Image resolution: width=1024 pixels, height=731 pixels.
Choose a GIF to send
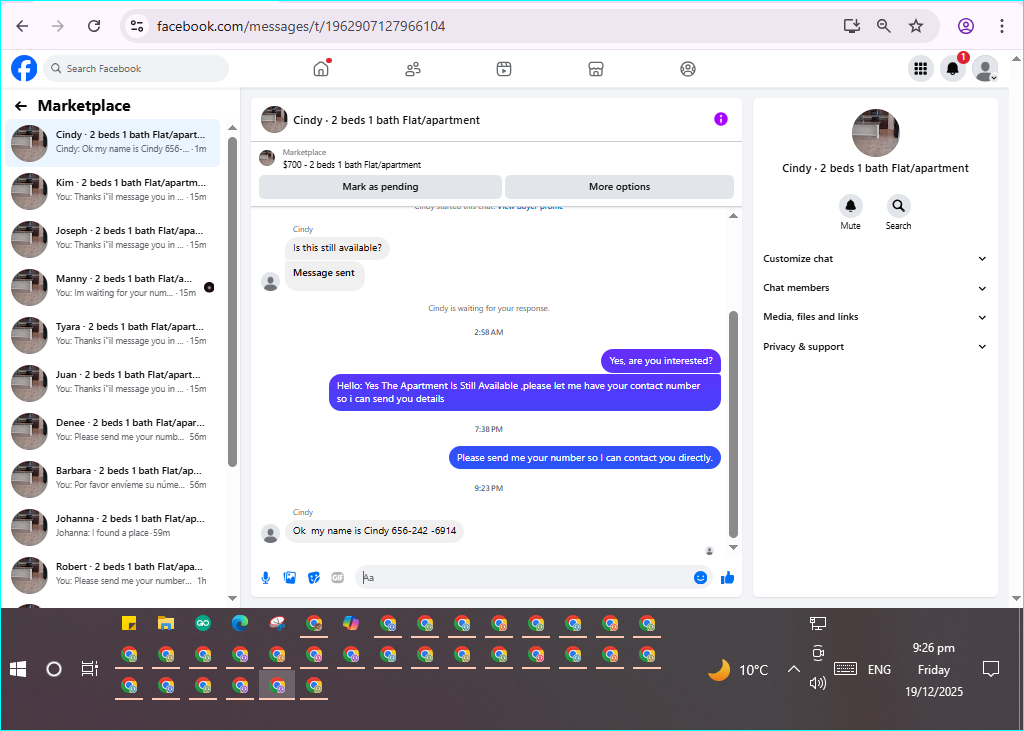pos(338,577)
